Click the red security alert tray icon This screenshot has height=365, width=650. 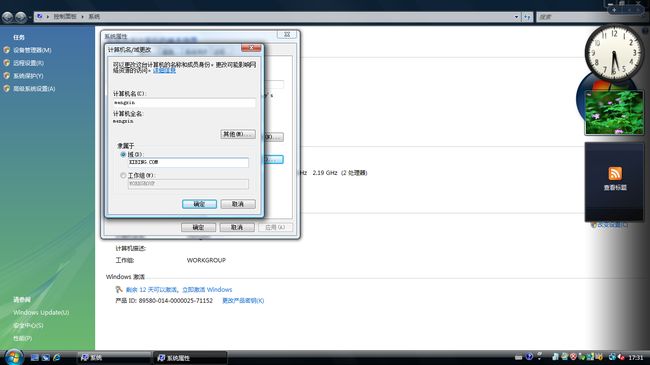coord(573,357)
